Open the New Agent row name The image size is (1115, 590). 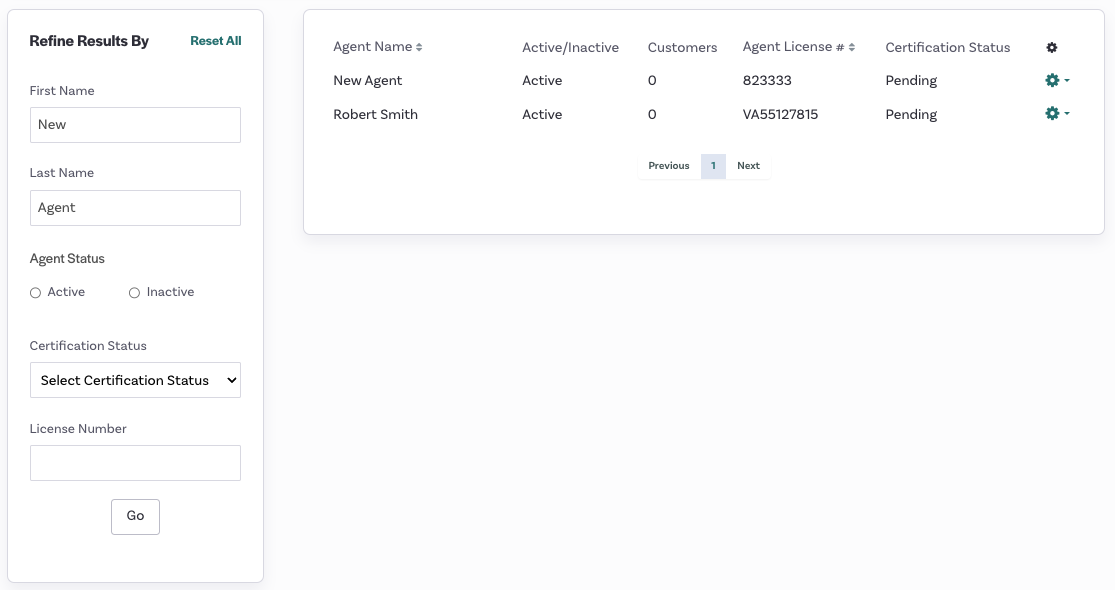click(x=368, y=80)
